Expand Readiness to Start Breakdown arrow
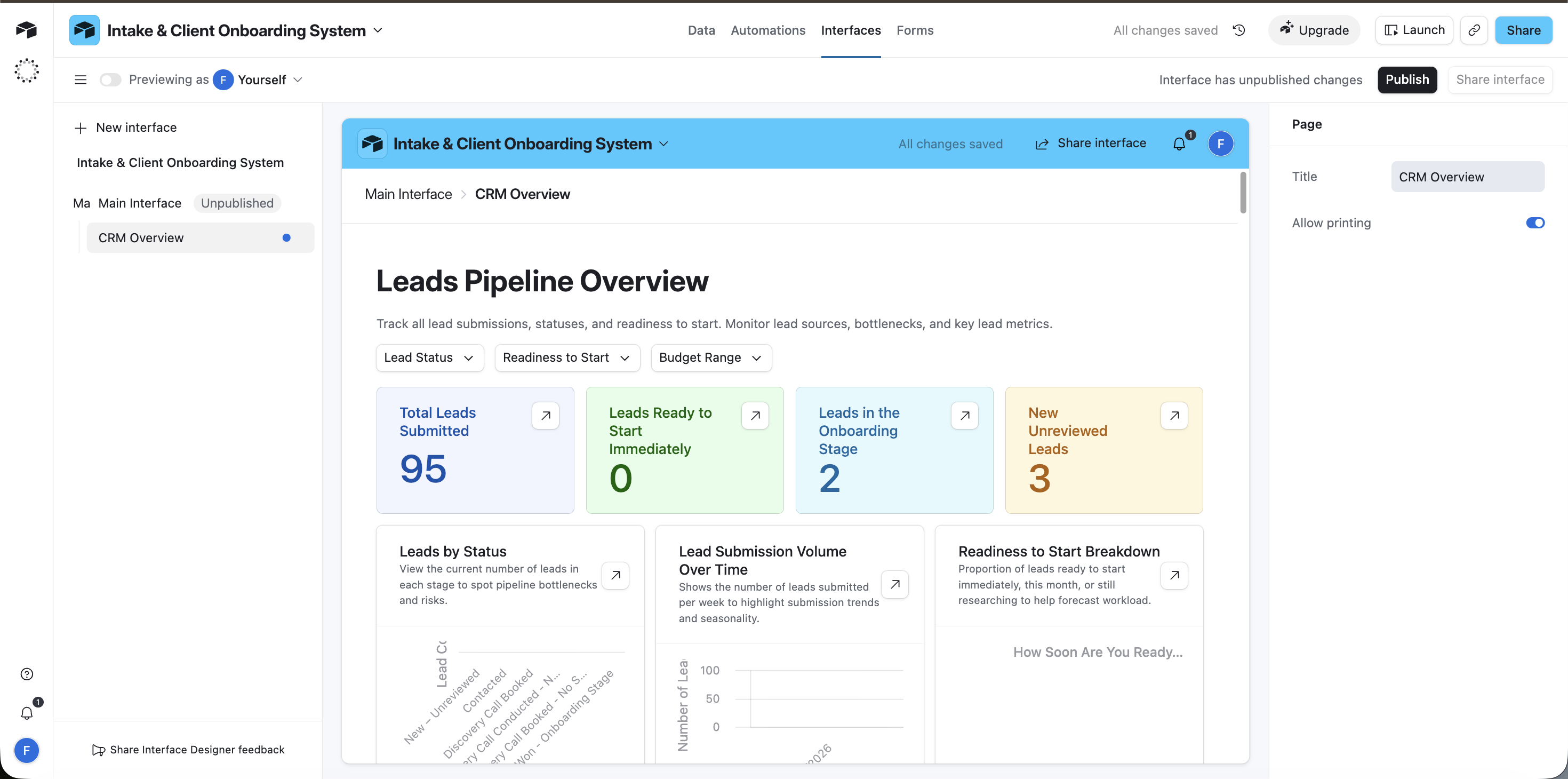The image size is (1568, 779). [x=1174, y=575]
